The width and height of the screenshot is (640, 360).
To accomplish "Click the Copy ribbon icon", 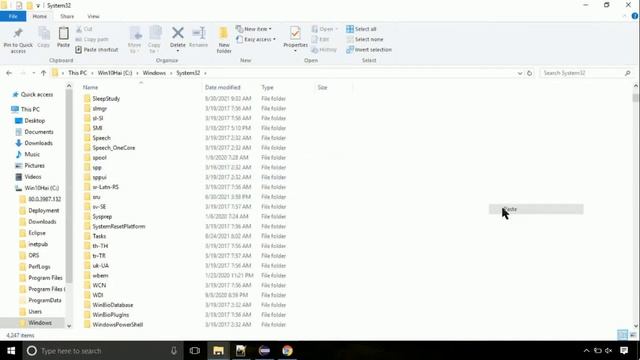I will click(44, 33).
